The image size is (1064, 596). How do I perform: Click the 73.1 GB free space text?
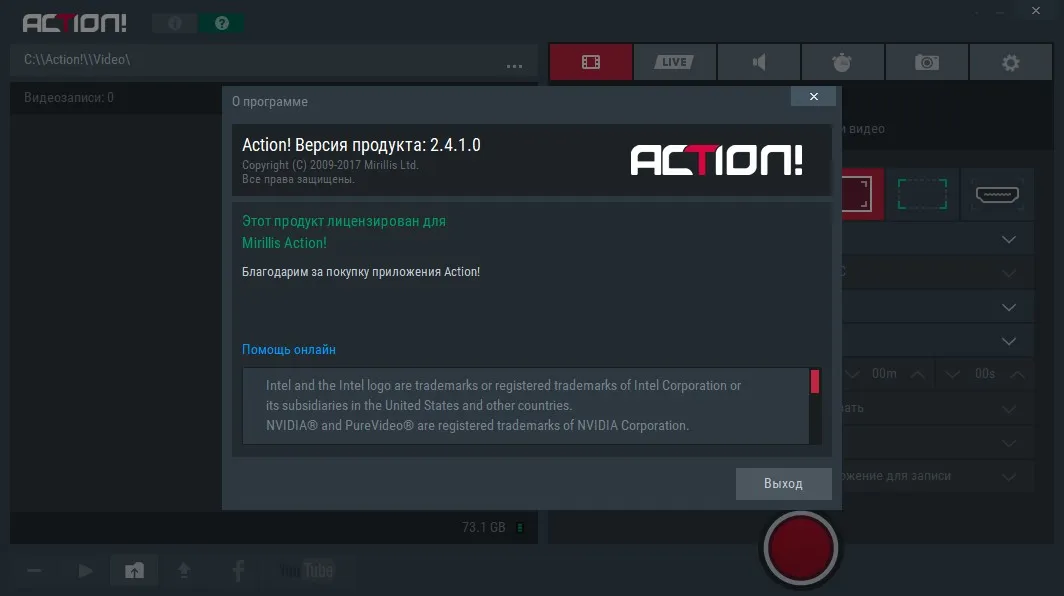(483, 527)
